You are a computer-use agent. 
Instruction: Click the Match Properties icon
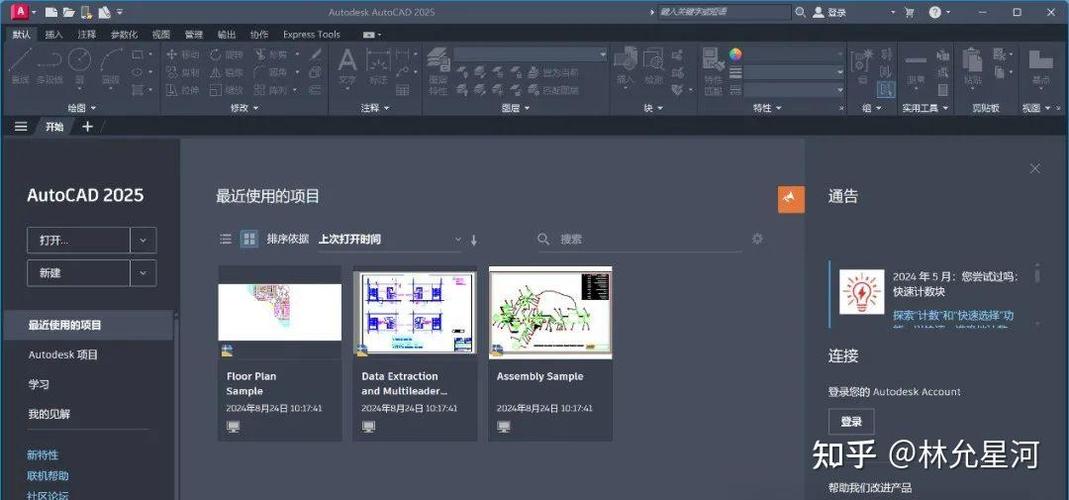click(x=713, y=70)
